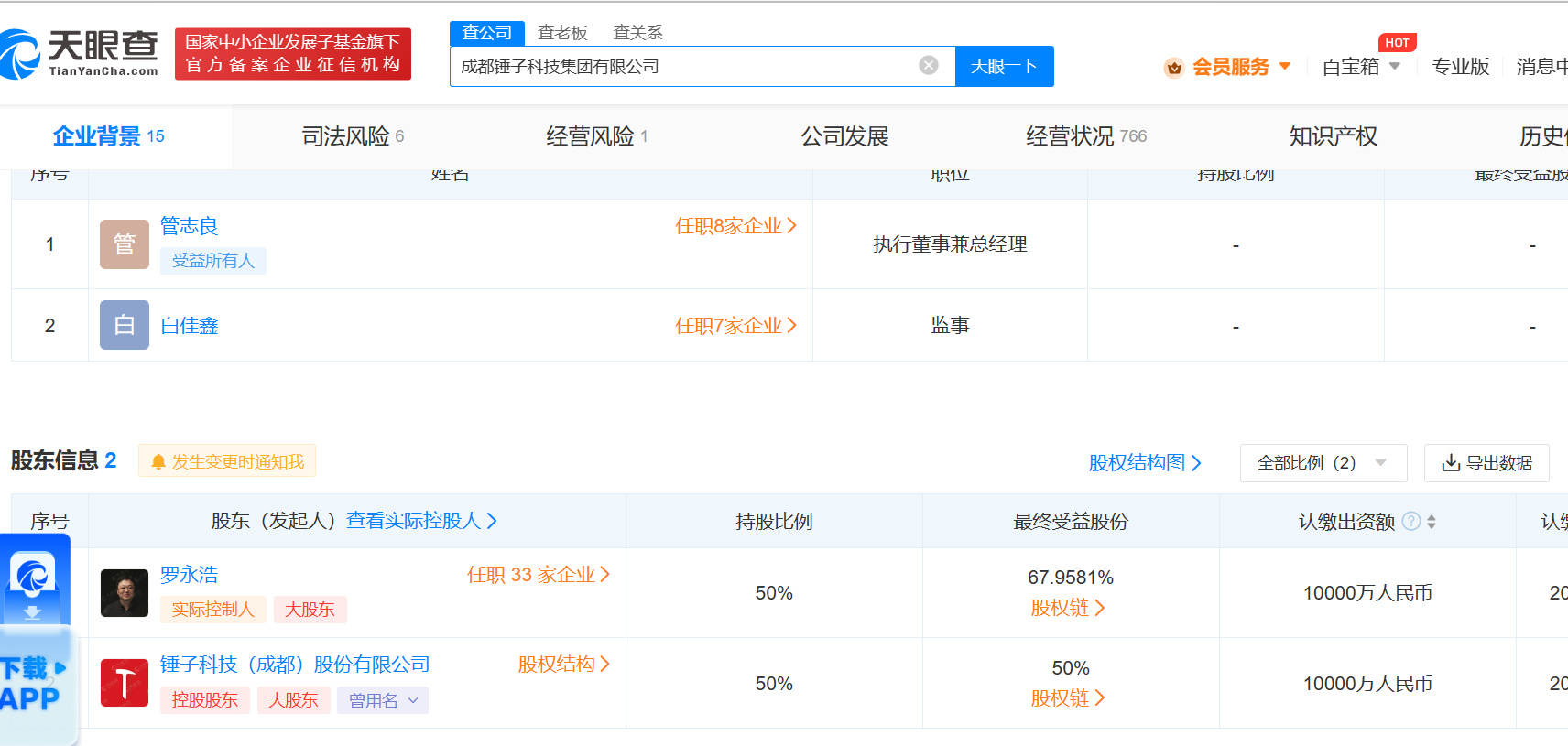Select the 知识产权 tab

point(1334,136)
